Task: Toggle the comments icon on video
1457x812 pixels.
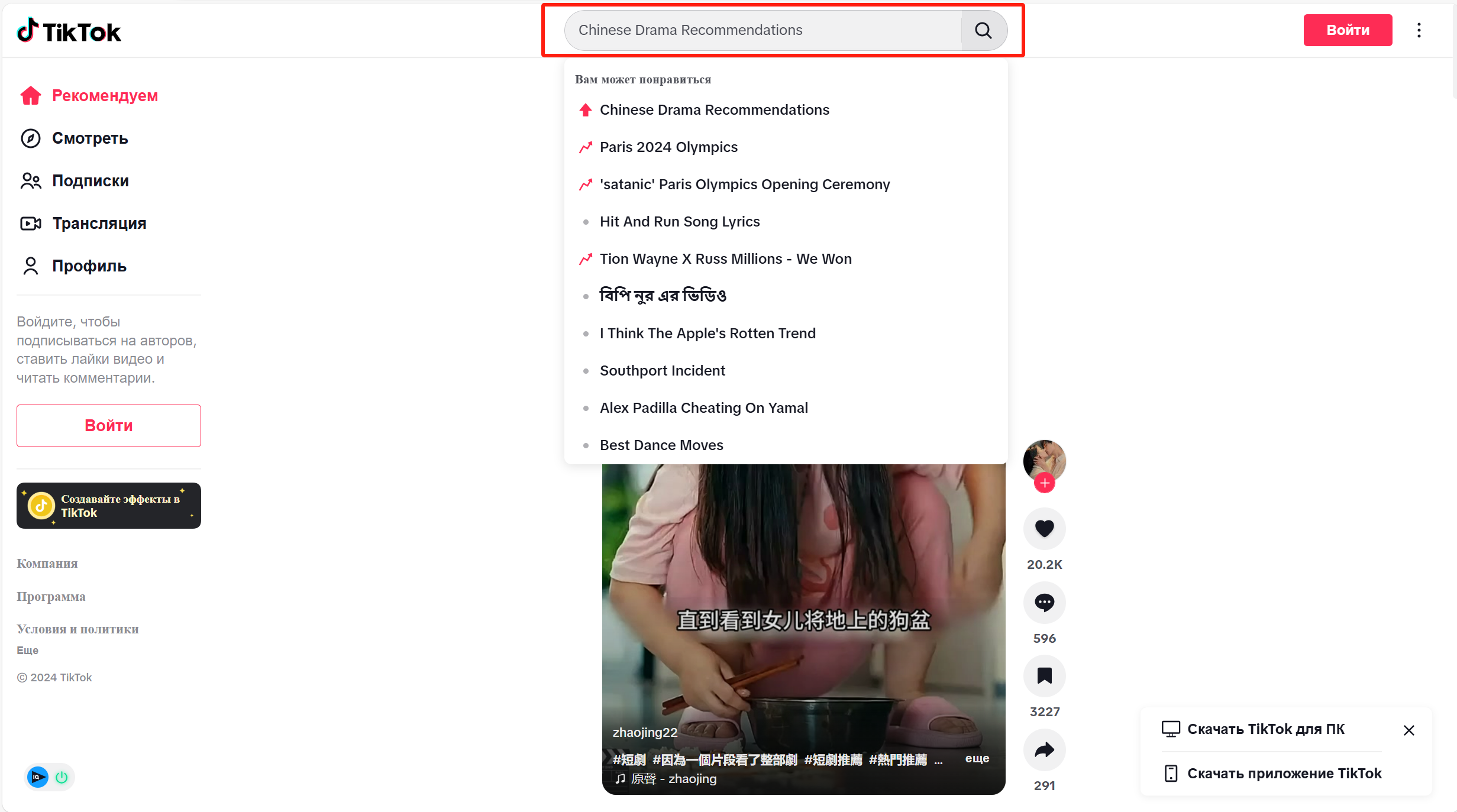Action: point(1045,602)
